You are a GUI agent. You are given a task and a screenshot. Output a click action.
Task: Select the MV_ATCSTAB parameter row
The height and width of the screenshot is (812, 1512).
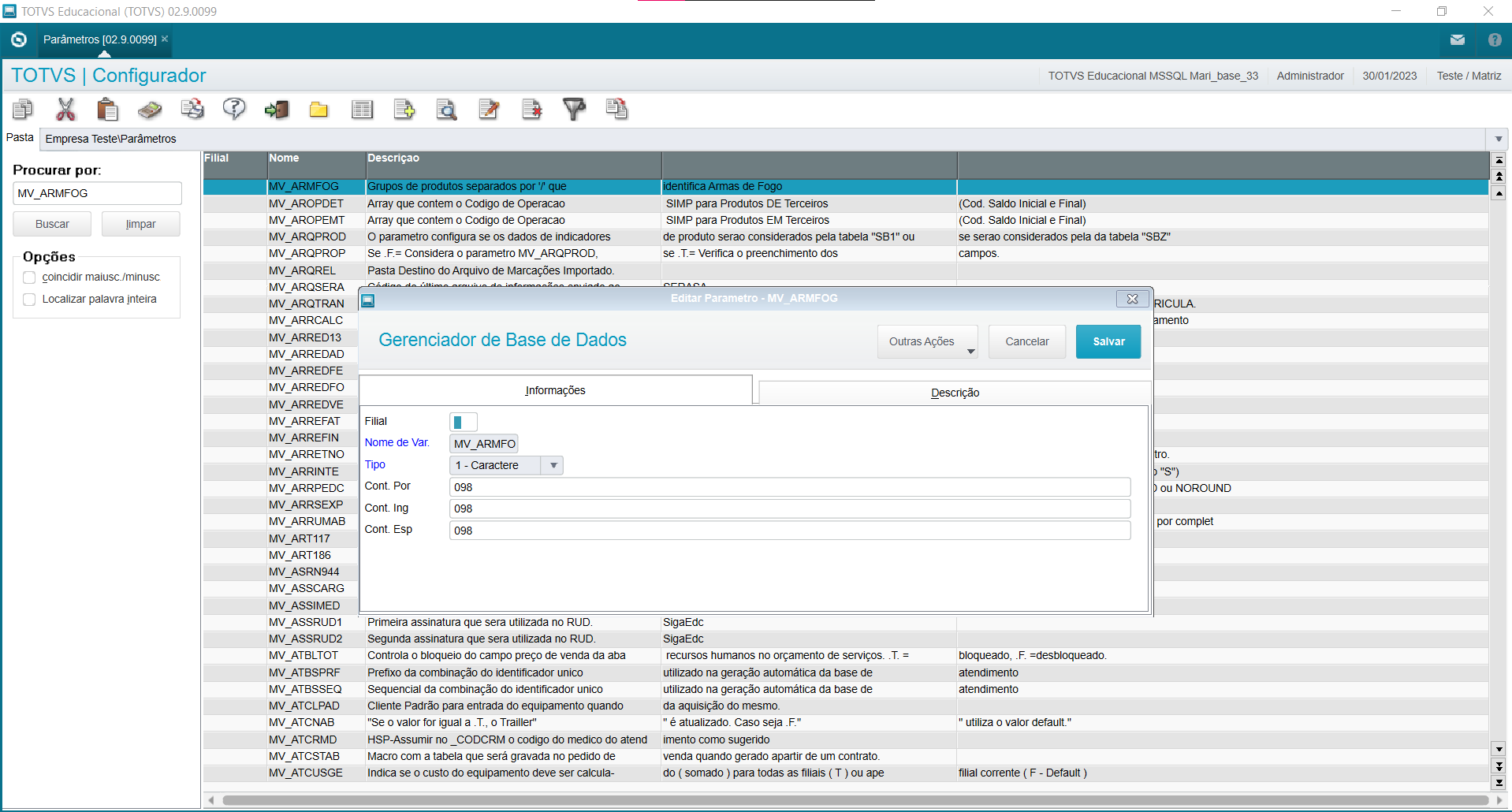coord(846,756)
